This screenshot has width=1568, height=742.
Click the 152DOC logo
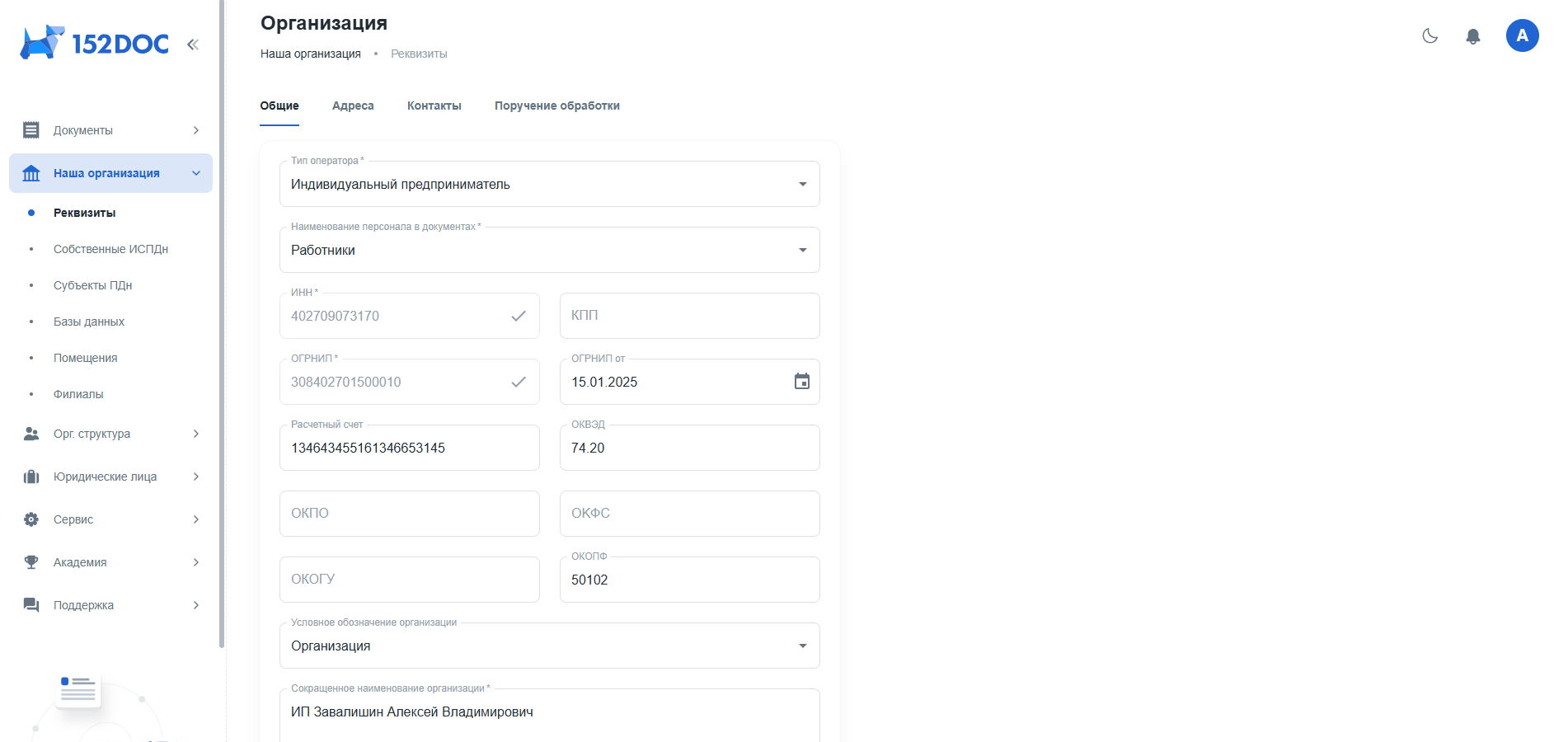(x=95, y=43)
